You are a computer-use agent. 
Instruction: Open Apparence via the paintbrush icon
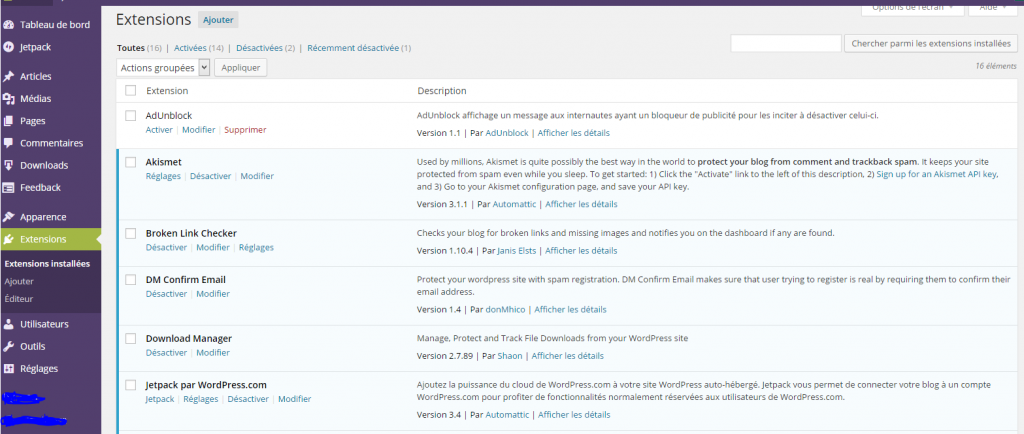[x=9, y=217]
